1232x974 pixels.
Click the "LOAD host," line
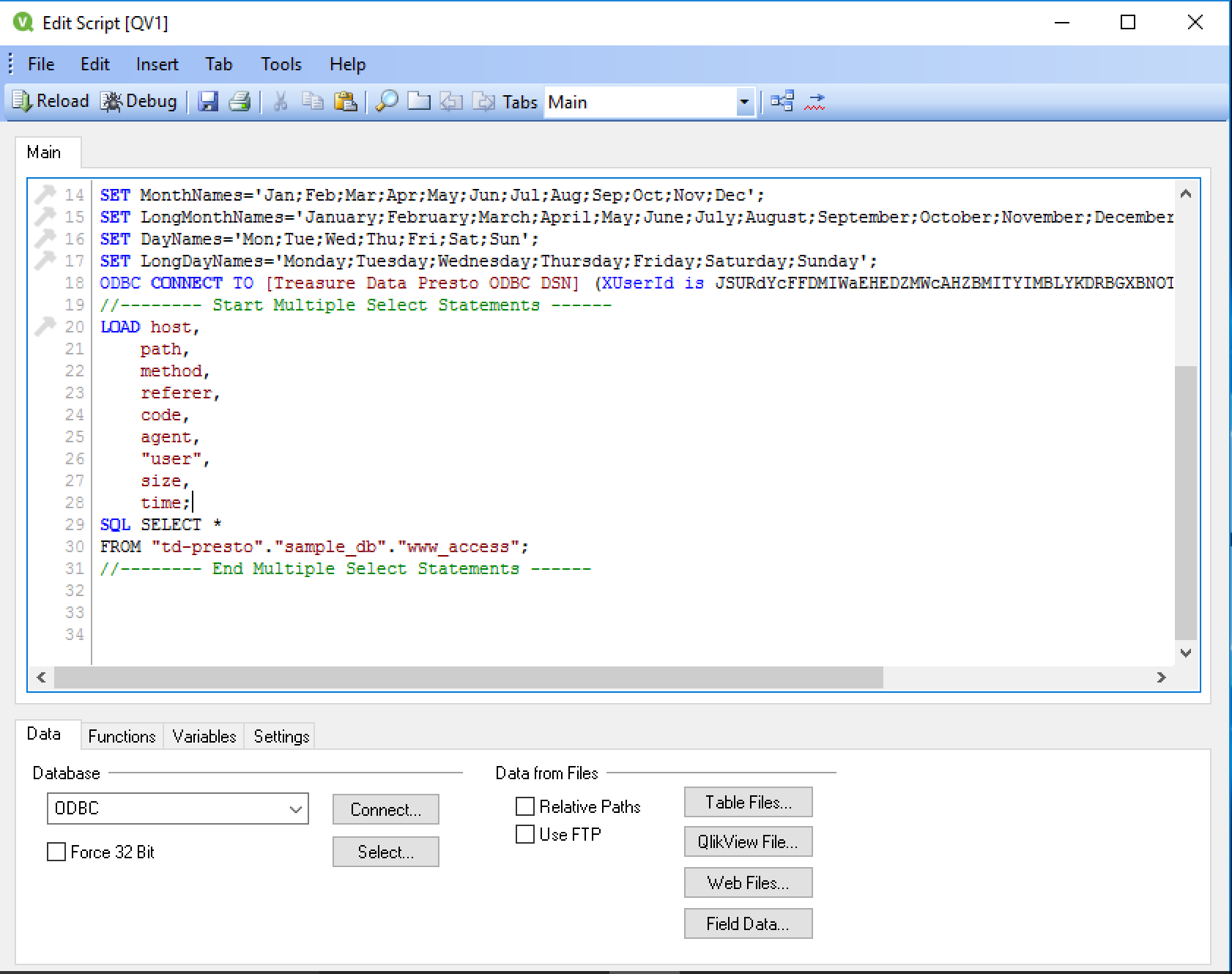pos(150,327)
